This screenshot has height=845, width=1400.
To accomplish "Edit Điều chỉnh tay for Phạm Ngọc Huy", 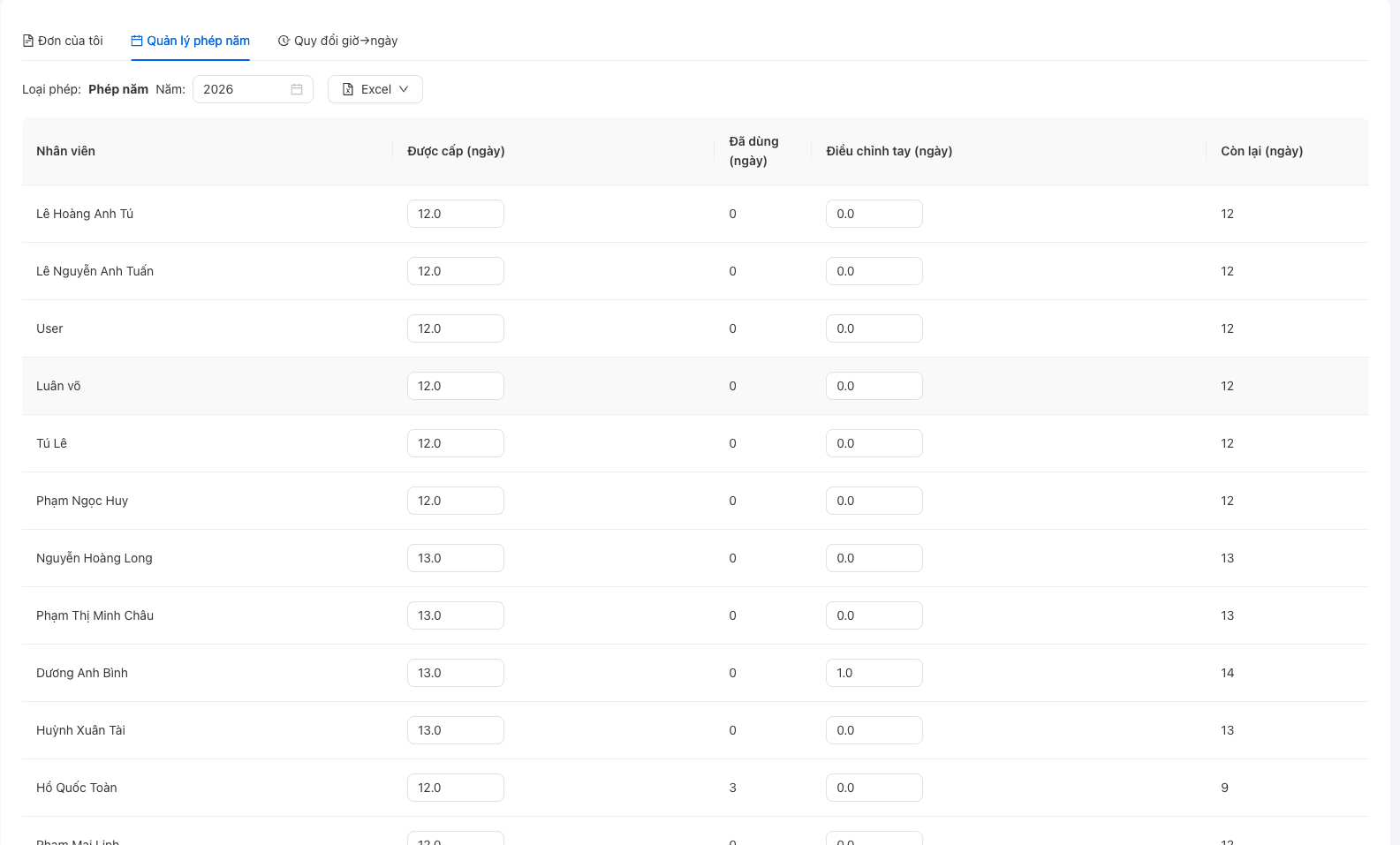I will point(874,501).
